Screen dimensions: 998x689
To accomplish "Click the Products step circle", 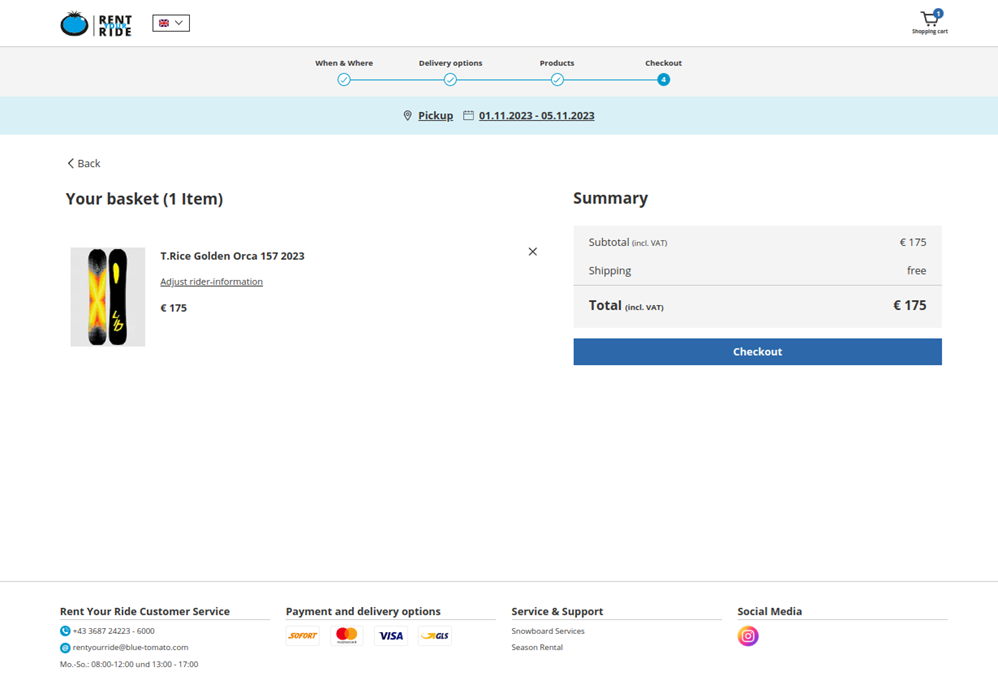I will (557, 79).
